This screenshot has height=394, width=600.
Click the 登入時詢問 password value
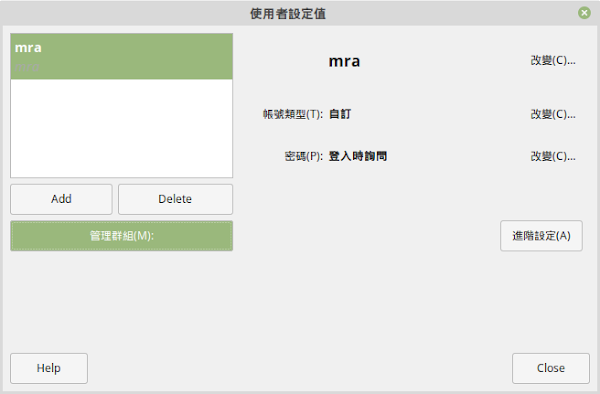358,156
